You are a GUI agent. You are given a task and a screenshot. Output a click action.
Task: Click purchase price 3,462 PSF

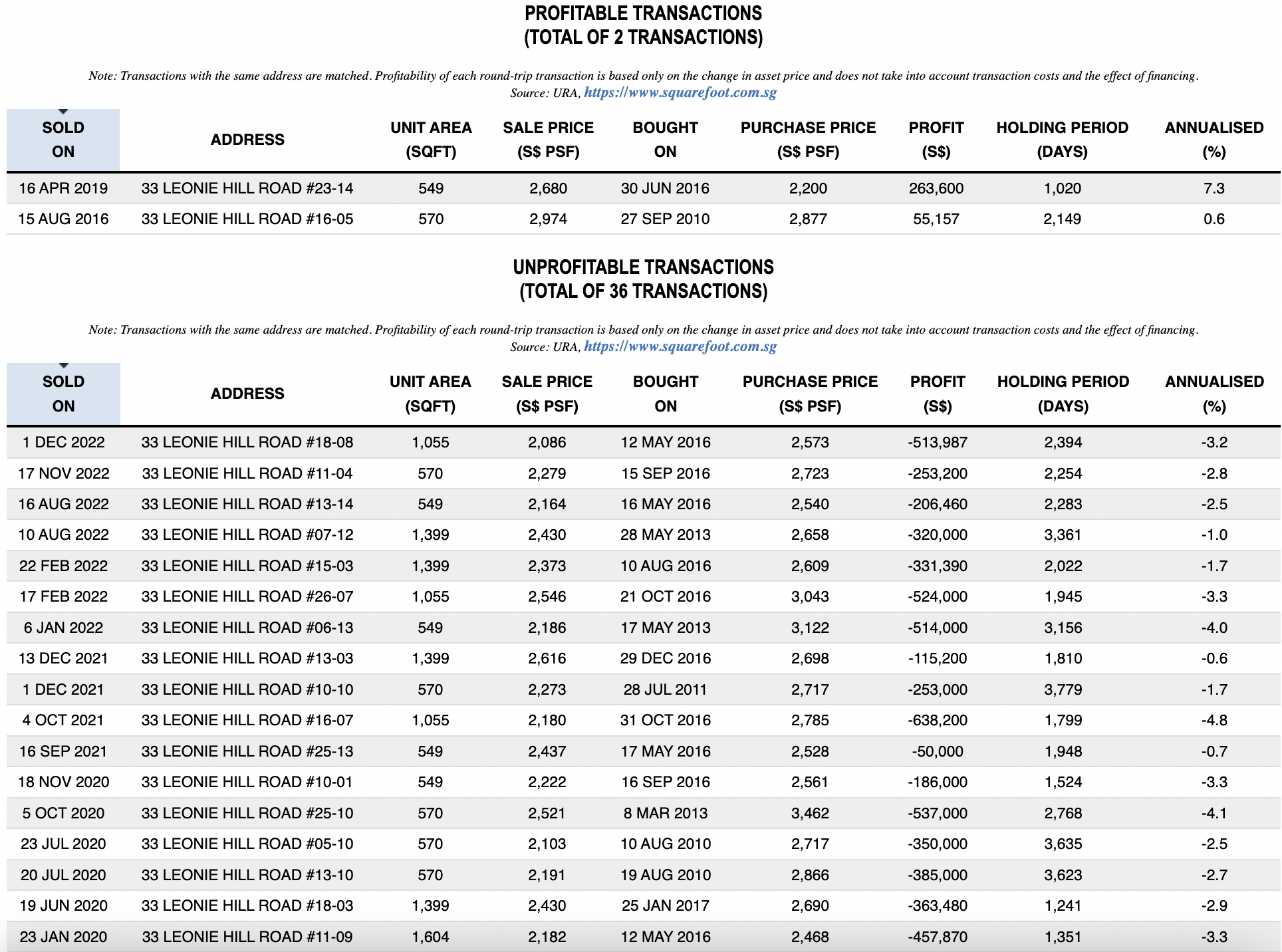click(810, 813)
